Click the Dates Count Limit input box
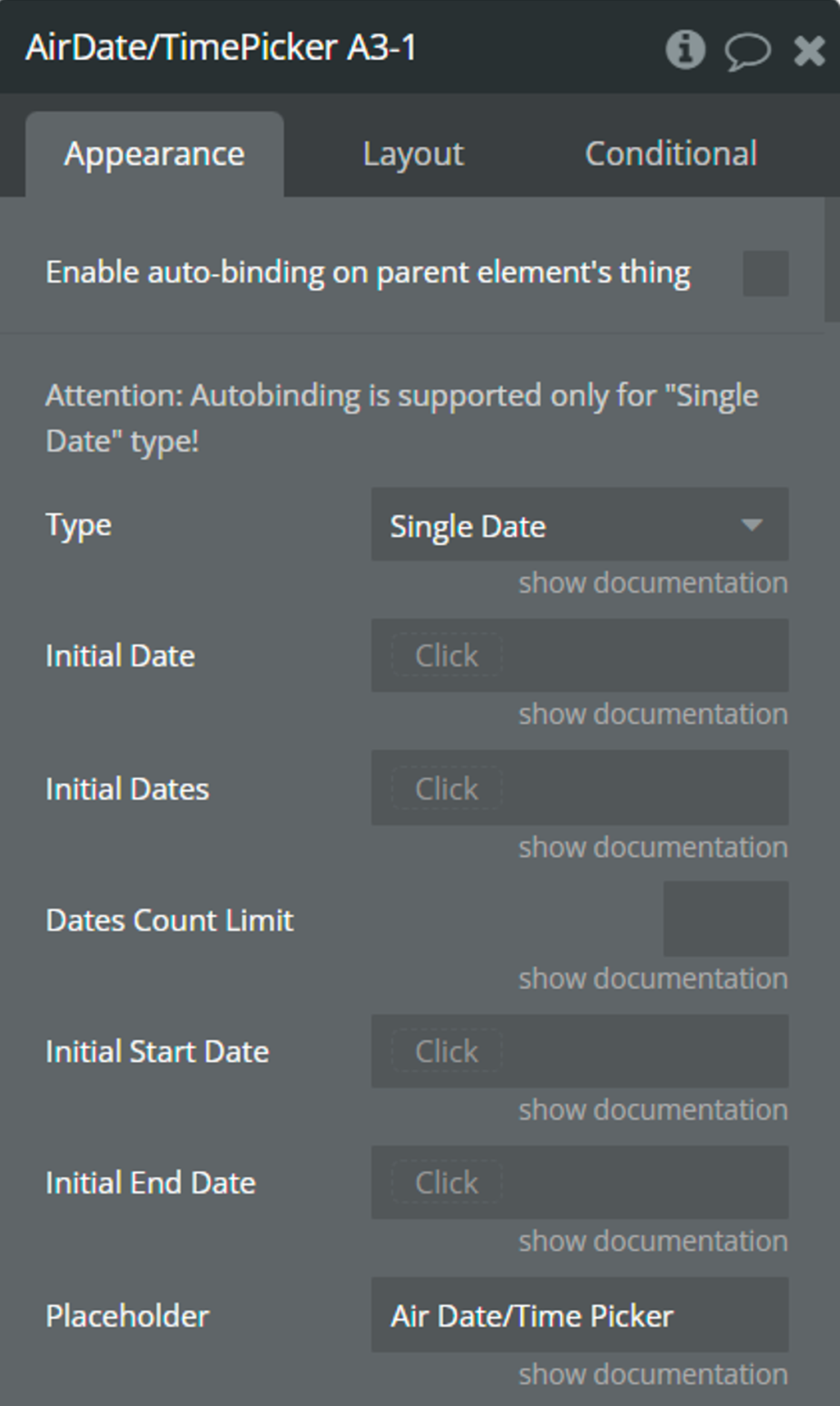The height and width of the screenshot is (1406, 840). coord(725,919)
